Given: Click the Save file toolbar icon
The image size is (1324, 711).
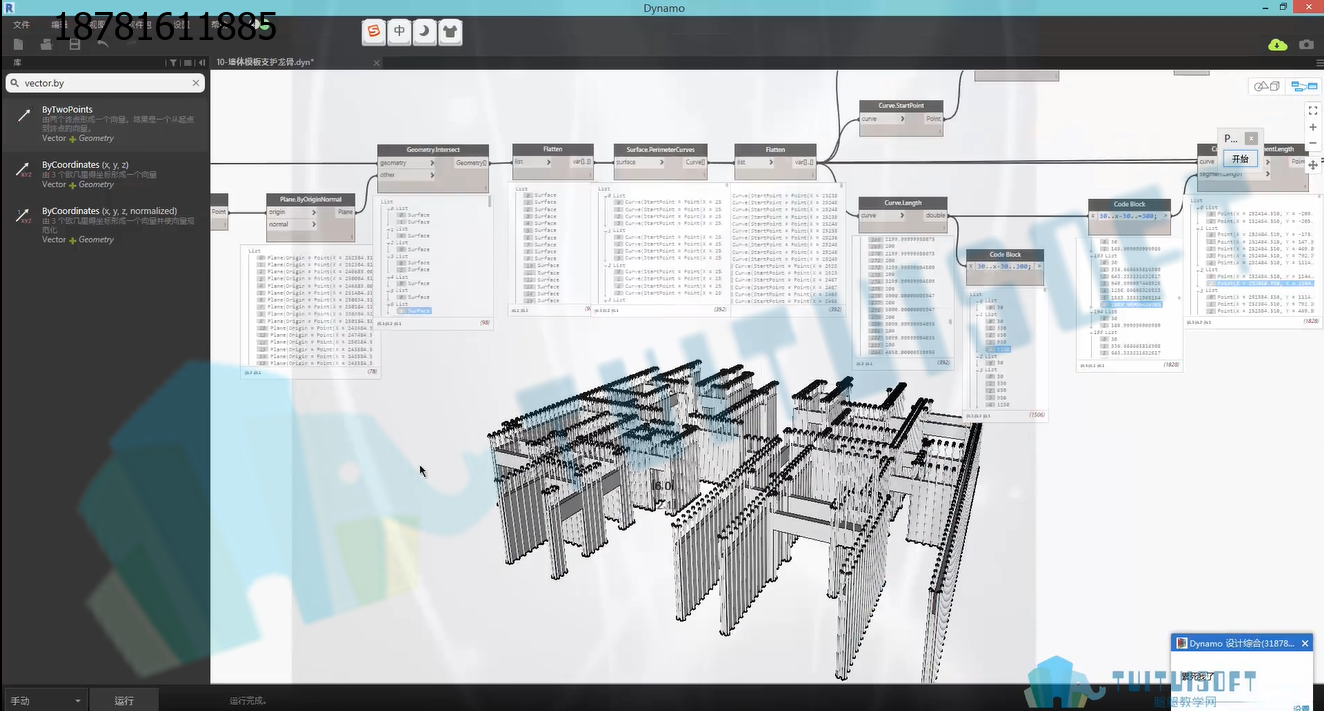Looking at the screenshot, I should [x=75, y=44].
